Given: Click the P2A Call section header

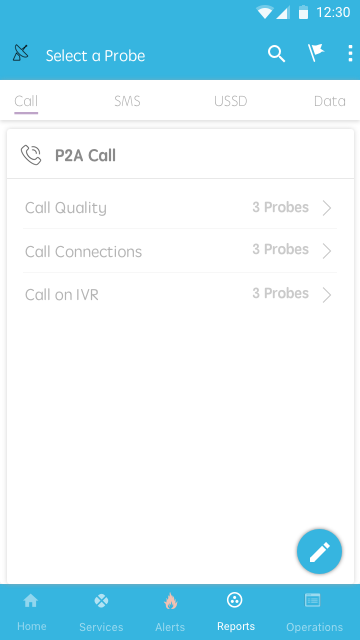Looking at the screenshot, I should click(x=180, y=155).
